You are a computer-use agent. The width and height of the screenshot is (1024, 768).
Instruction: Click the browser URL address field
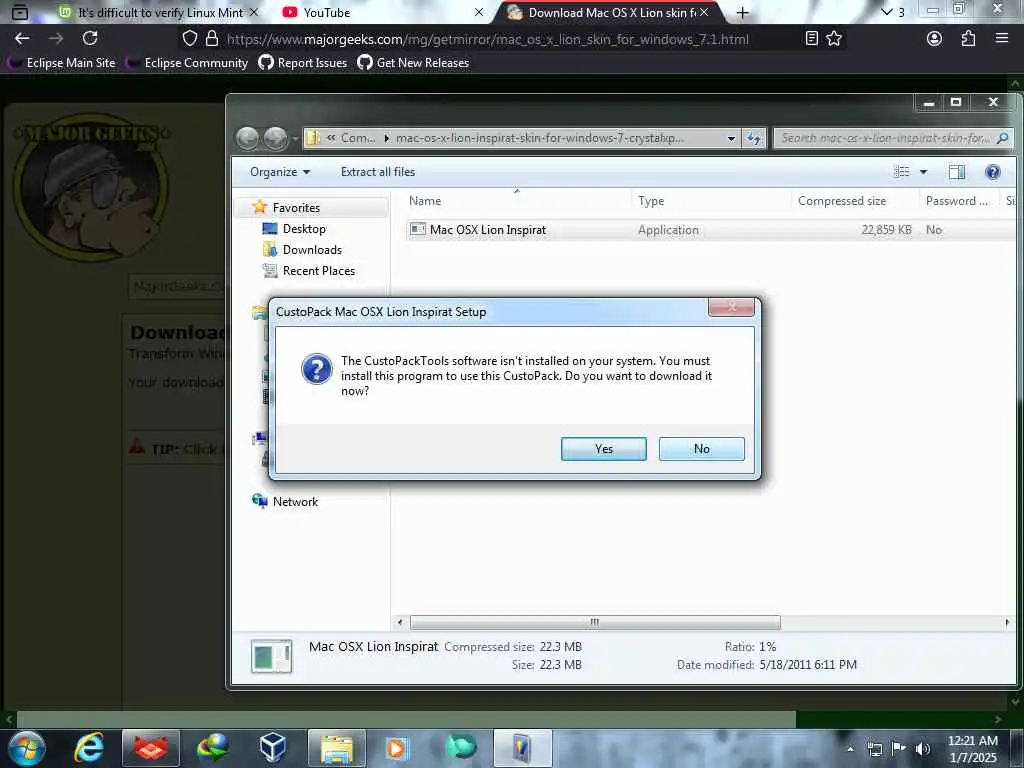tap(487, 39)
